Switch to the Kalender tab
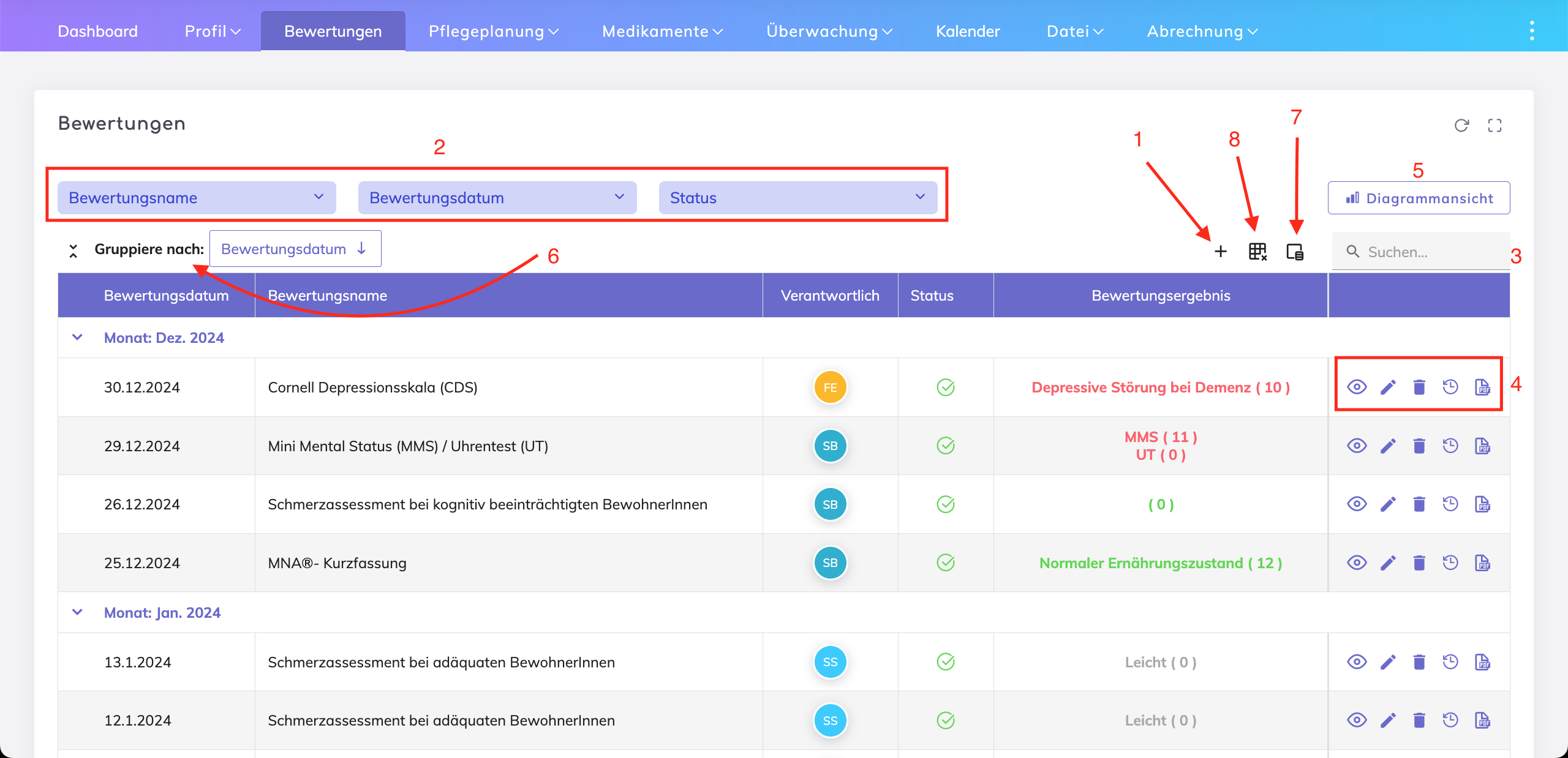Image resolution: width=1568 pixels, height=758 pixels. [x=968, y=31]
